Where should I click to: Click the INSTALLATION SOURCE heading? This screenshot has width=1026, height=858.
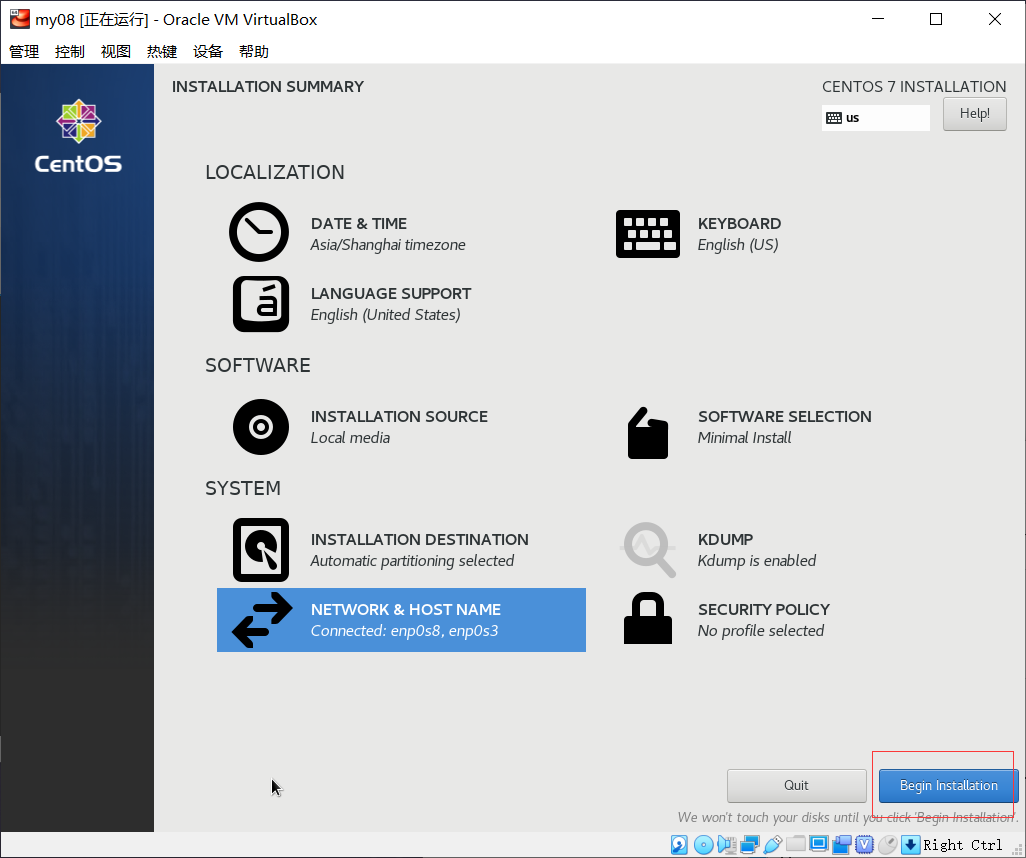[x=399, y=417]
